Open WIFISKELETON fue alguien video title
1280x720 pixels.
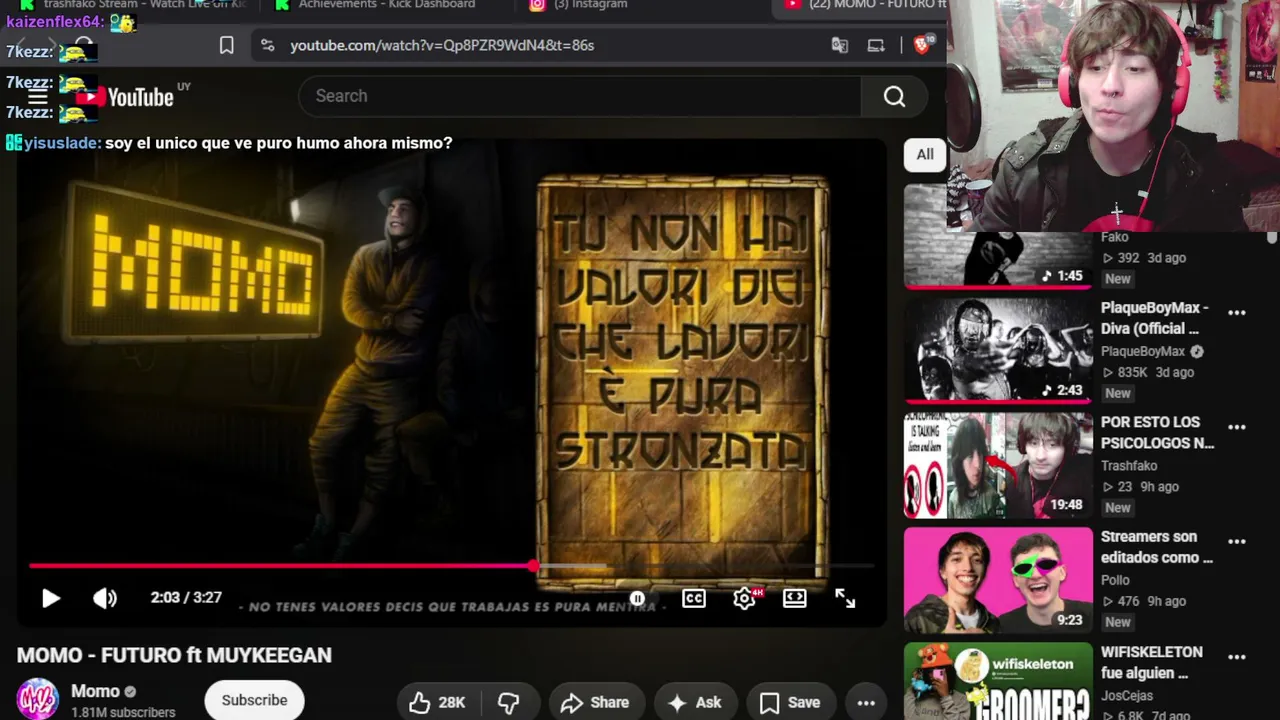tap(1152, 662)
